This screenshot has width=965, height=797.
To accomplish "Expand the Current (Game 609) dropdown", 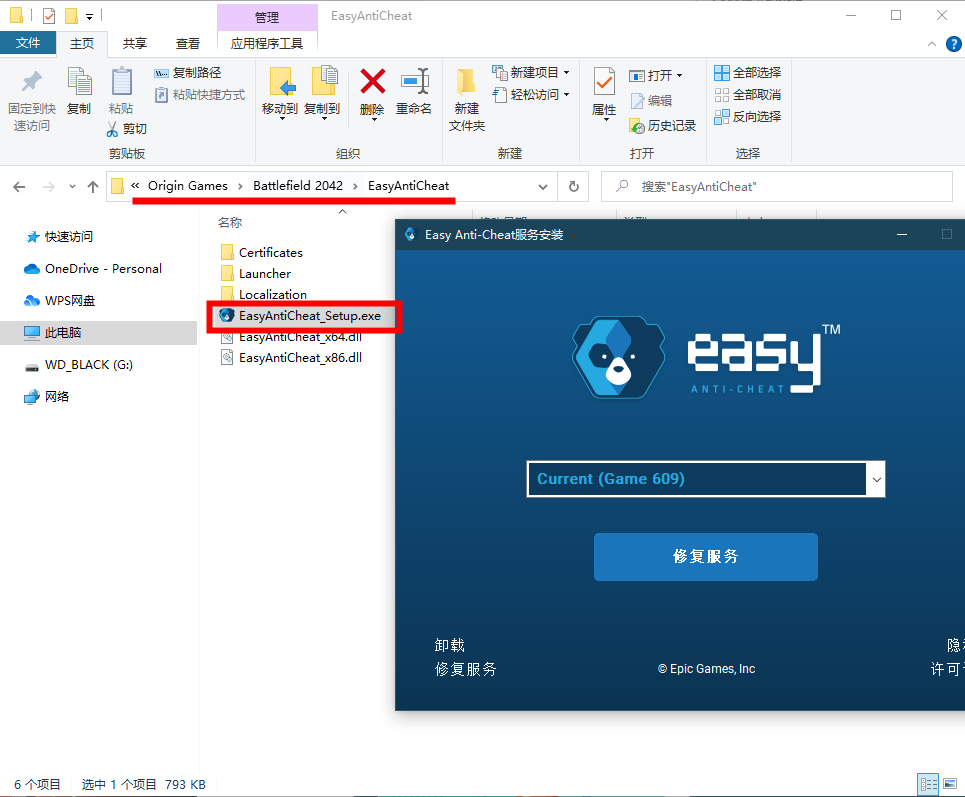I will point(876,480).
